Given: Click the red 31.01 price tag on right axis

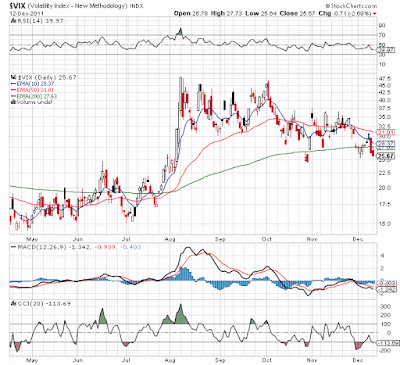Looking at the screenshot, I should (x=386, y=133).
